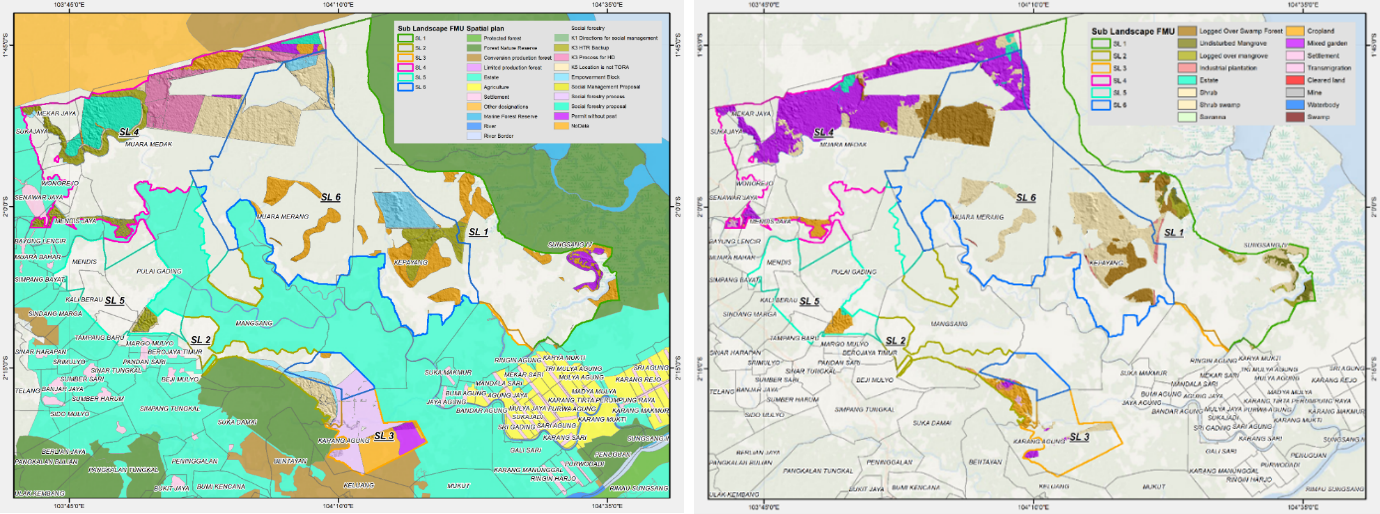The height and width of the screenshot is (514, 1380).
Task: Click 'Social Management Proposal' legend label
Action: (606, 87)
